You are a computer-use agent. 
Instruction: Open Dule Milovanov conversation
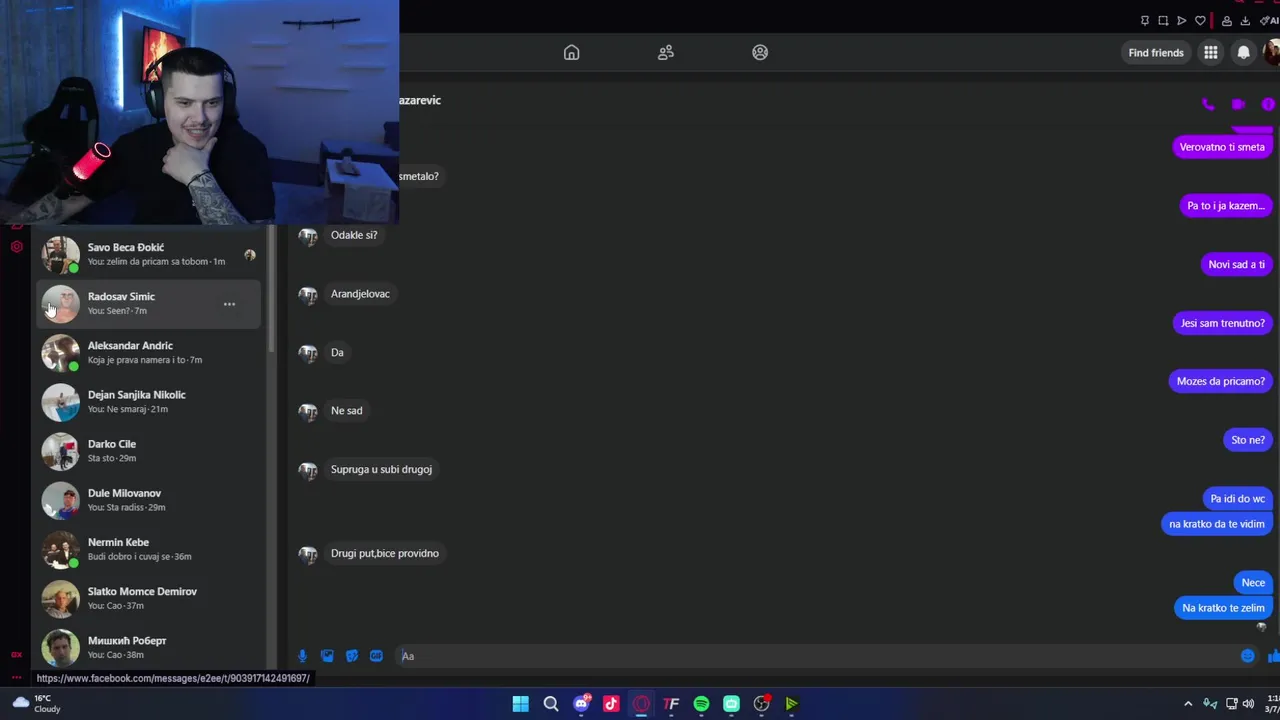(x=149, y=499)
